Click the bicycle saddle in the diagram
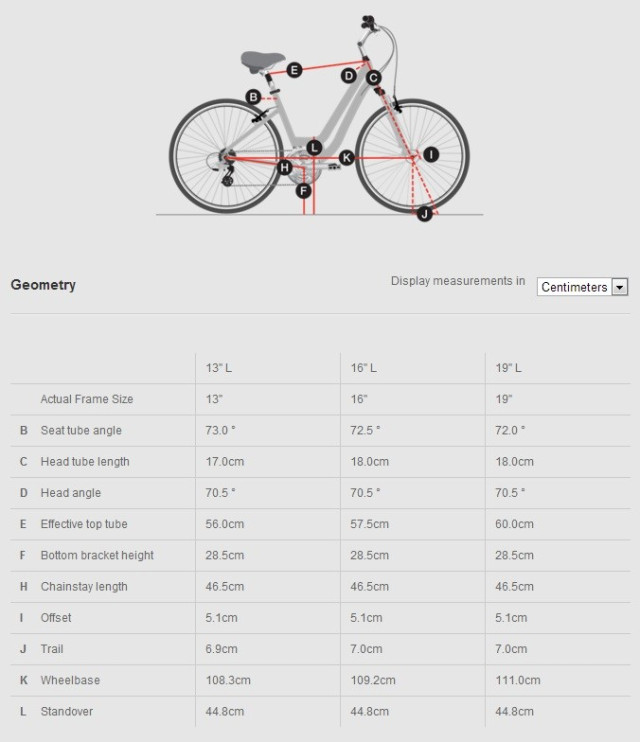This screenshot has width=640, height=742. [x=262, y=60]
